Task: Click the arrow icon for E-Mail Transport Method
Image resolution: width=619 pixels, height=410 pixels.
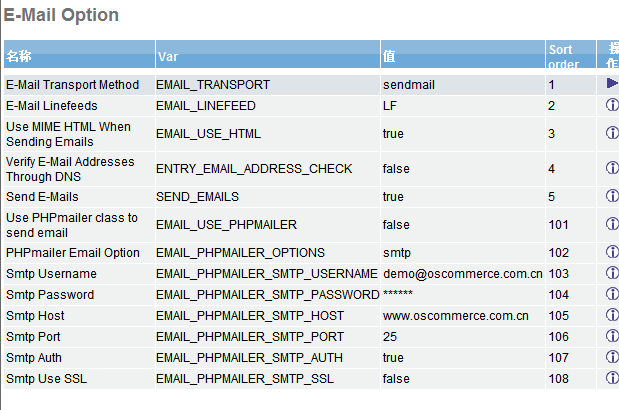Action: [612, 84]
